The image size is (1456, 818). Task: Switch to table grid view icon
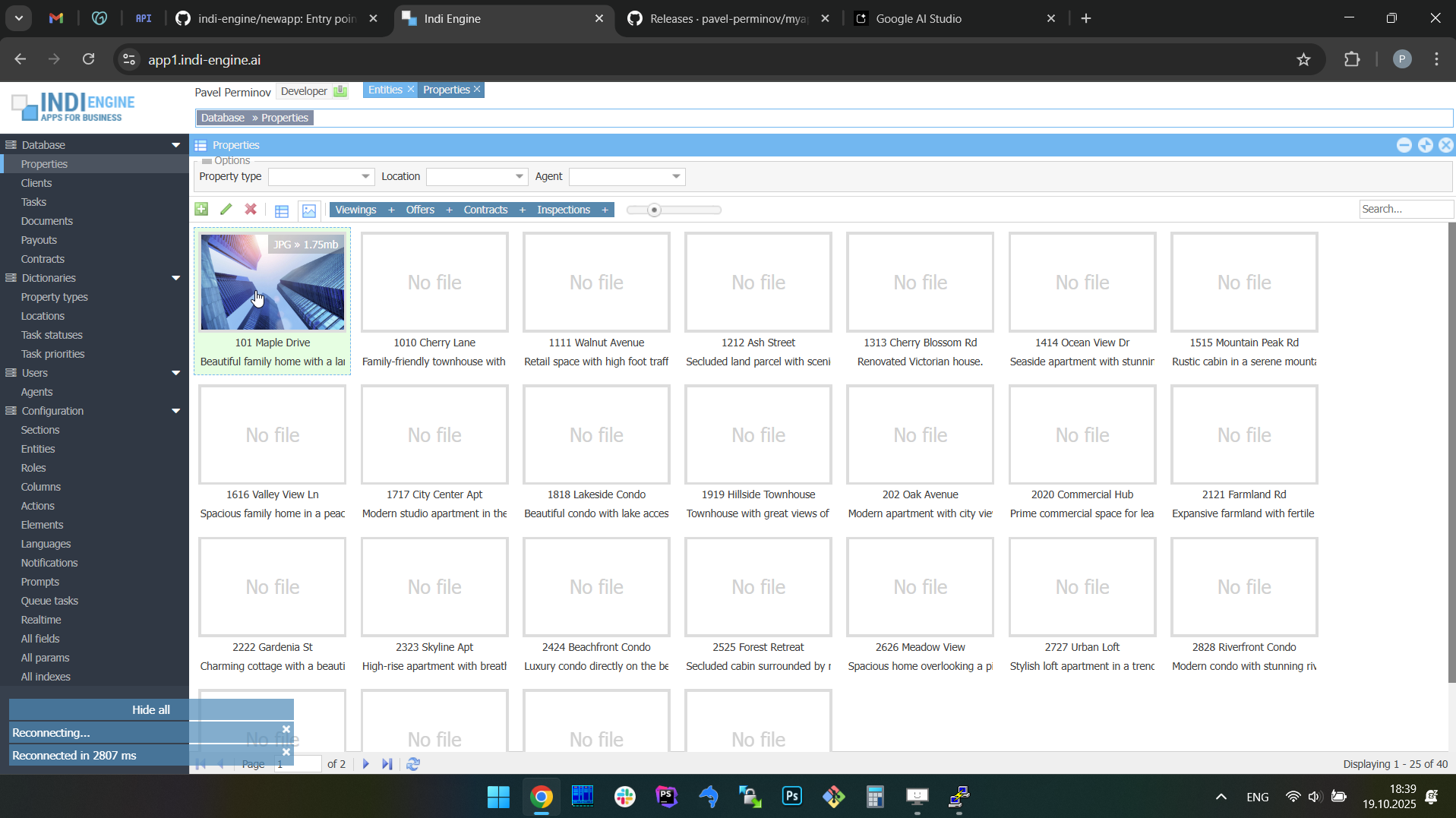pos(282,211)
